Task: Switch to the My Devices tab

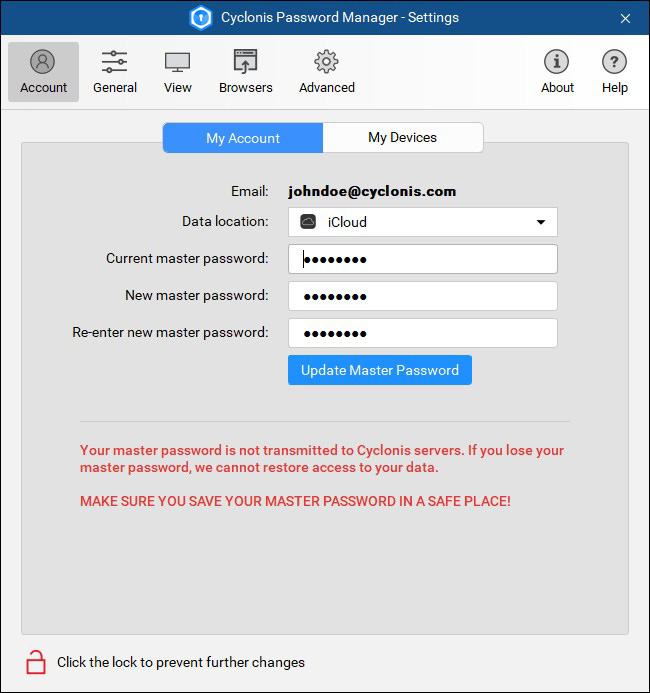Action: [402, 138]
